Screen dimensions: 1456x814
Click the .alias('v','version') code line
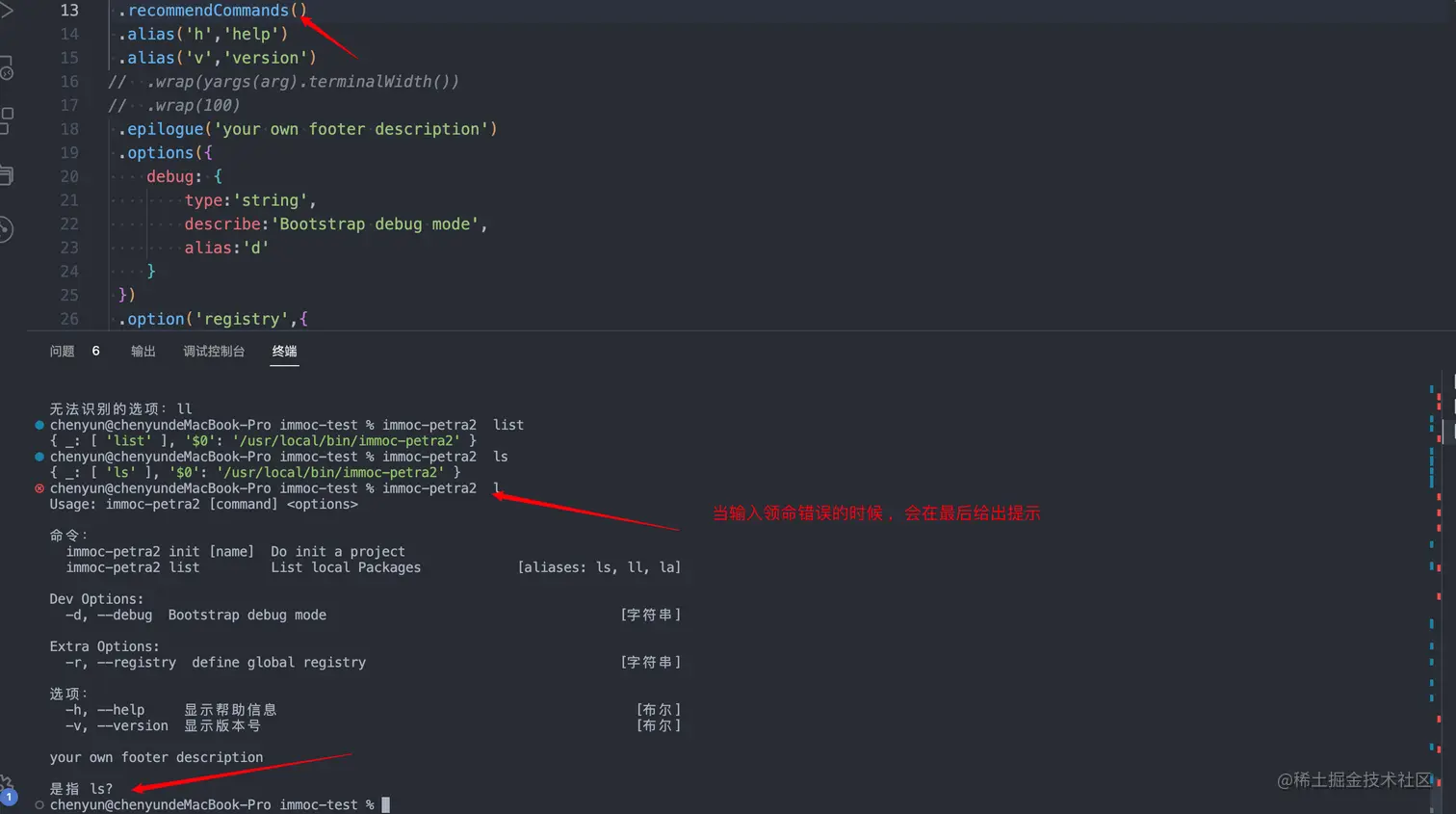click(218, 58)
